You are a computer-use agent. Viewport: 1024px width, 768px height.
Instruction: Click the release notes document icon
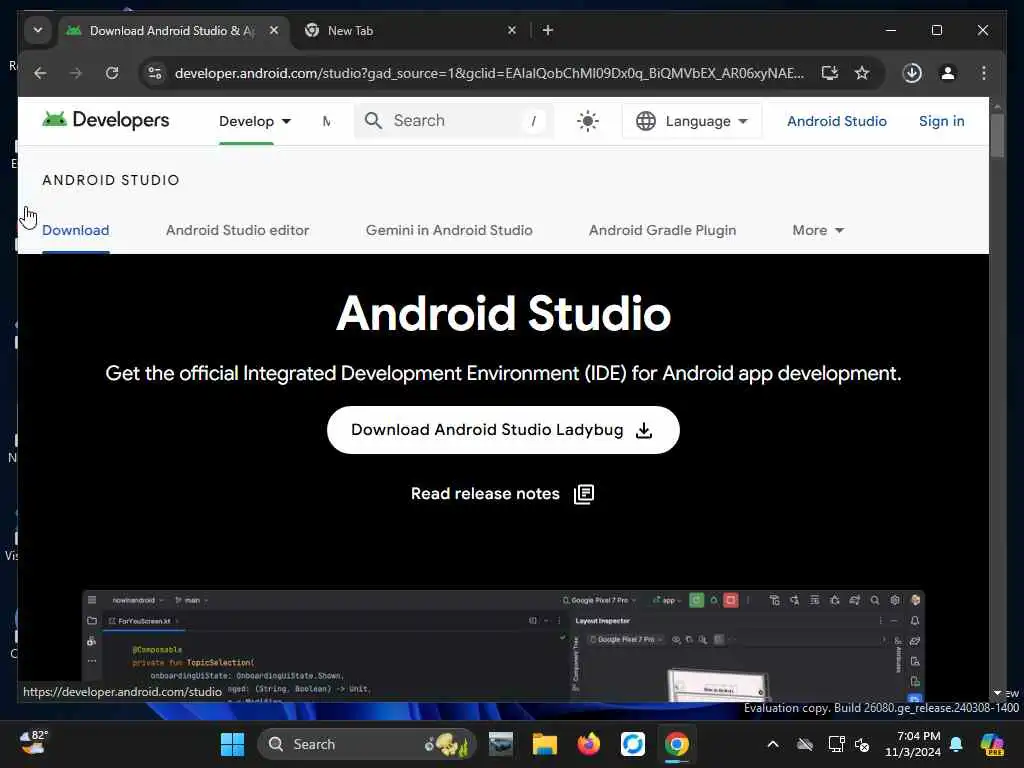point(584,494)
